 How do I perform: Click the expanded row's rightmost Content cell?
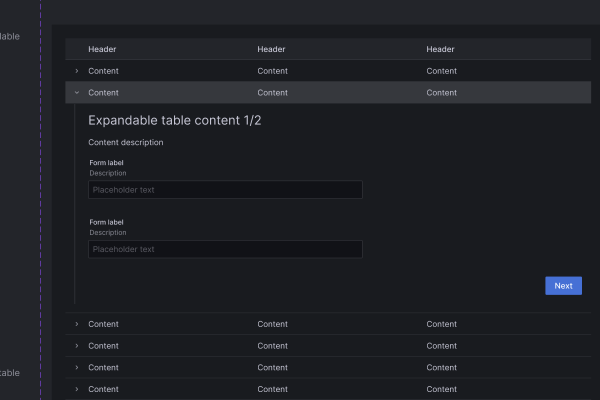coord(441,93)
